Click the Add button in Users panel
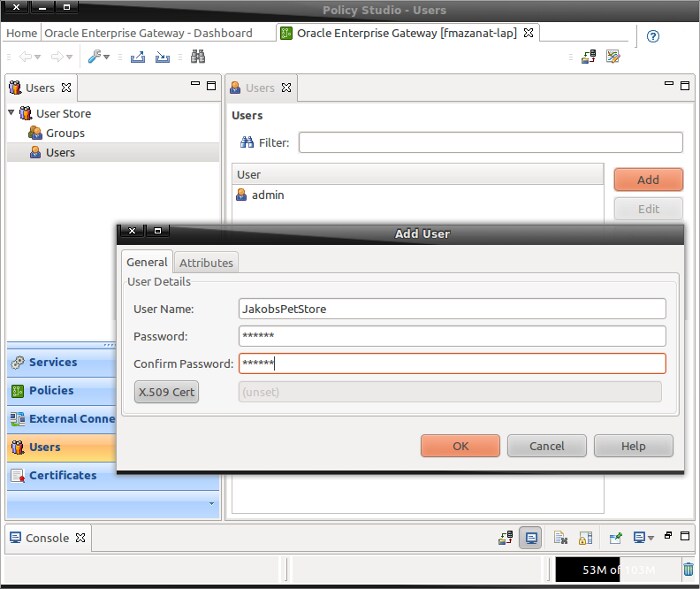 [x=648, y=180]
